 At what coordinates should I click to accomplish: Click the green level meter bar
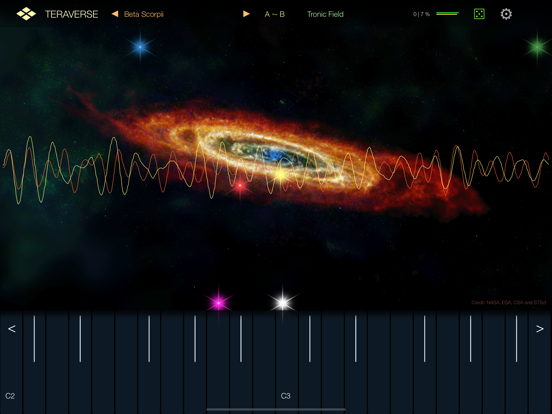(x=447, y=14)
